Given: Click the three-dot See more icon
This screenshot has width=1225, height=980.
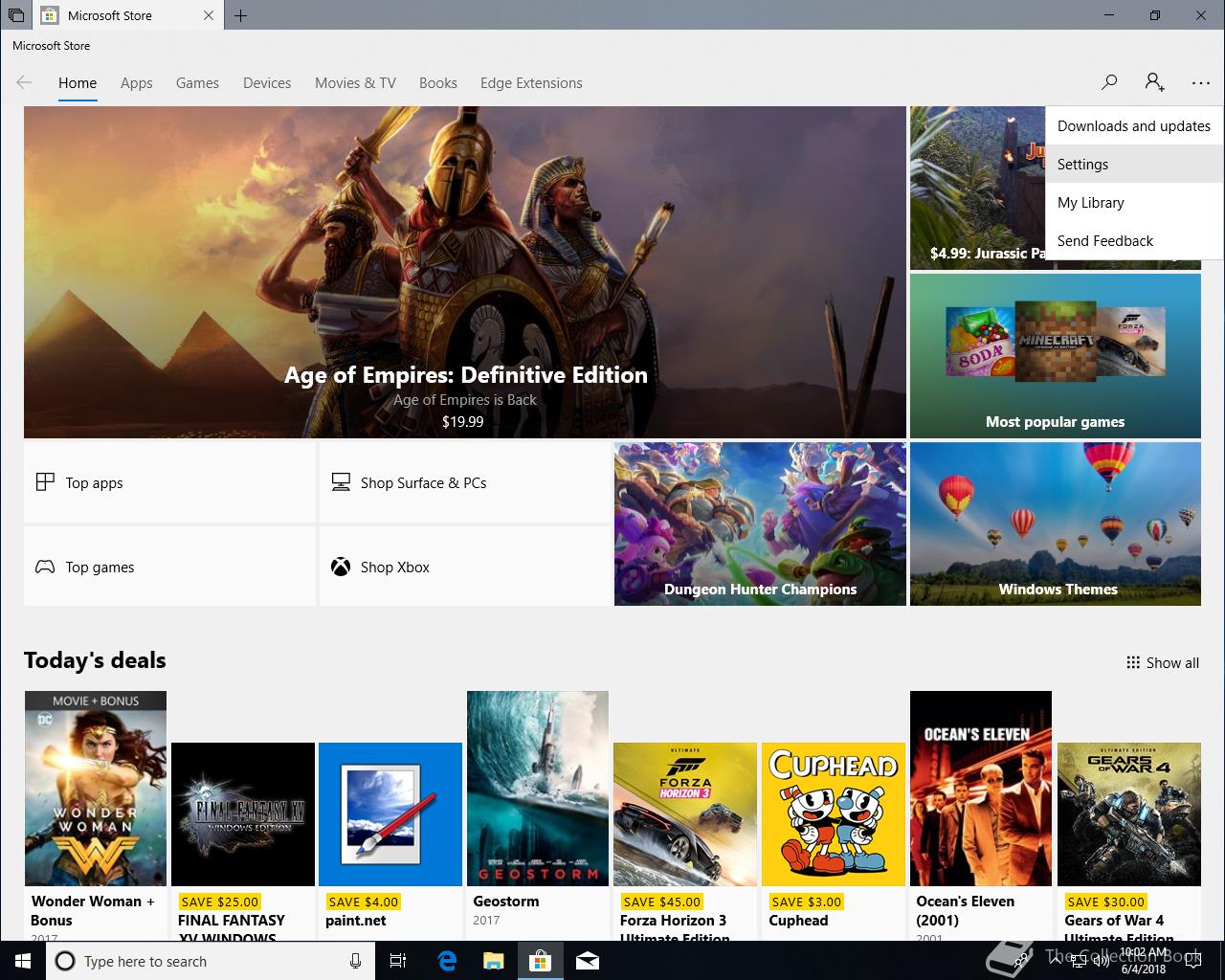Looking at the screenshot, I should (1201, 83).
